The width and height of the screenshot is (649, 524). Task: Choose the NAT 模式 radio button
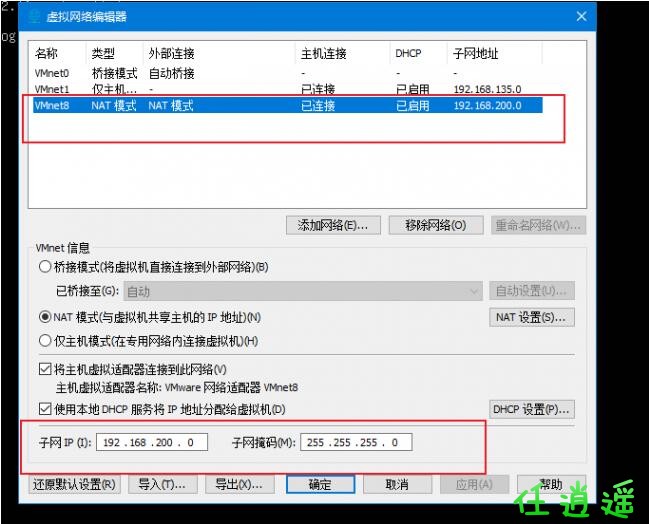(45, 317)
